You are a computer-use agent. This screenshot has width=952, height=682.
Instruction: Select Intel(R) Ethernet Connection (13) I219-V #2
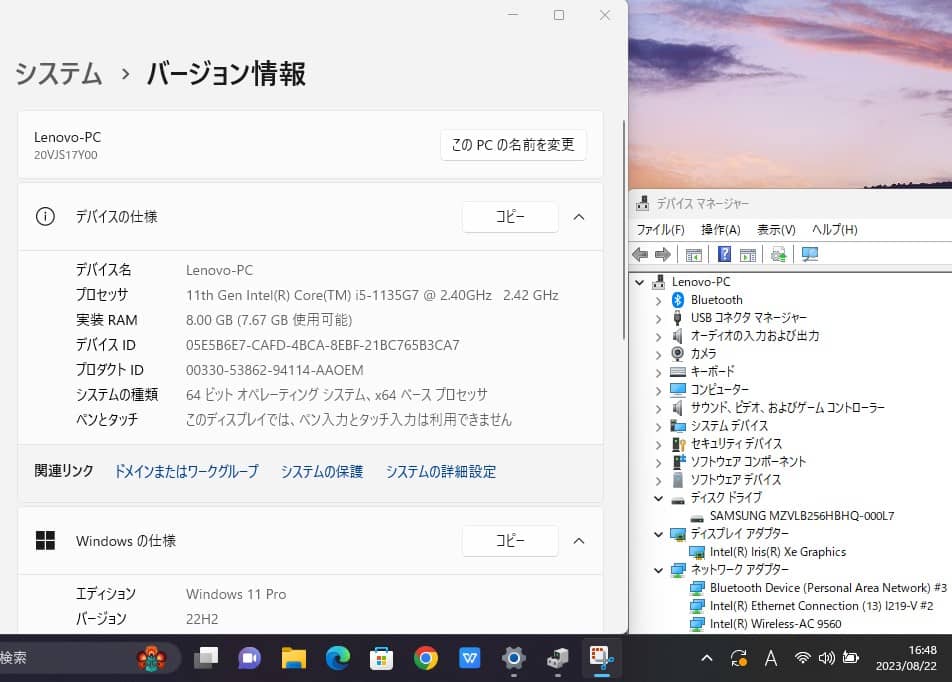(821, 605)
